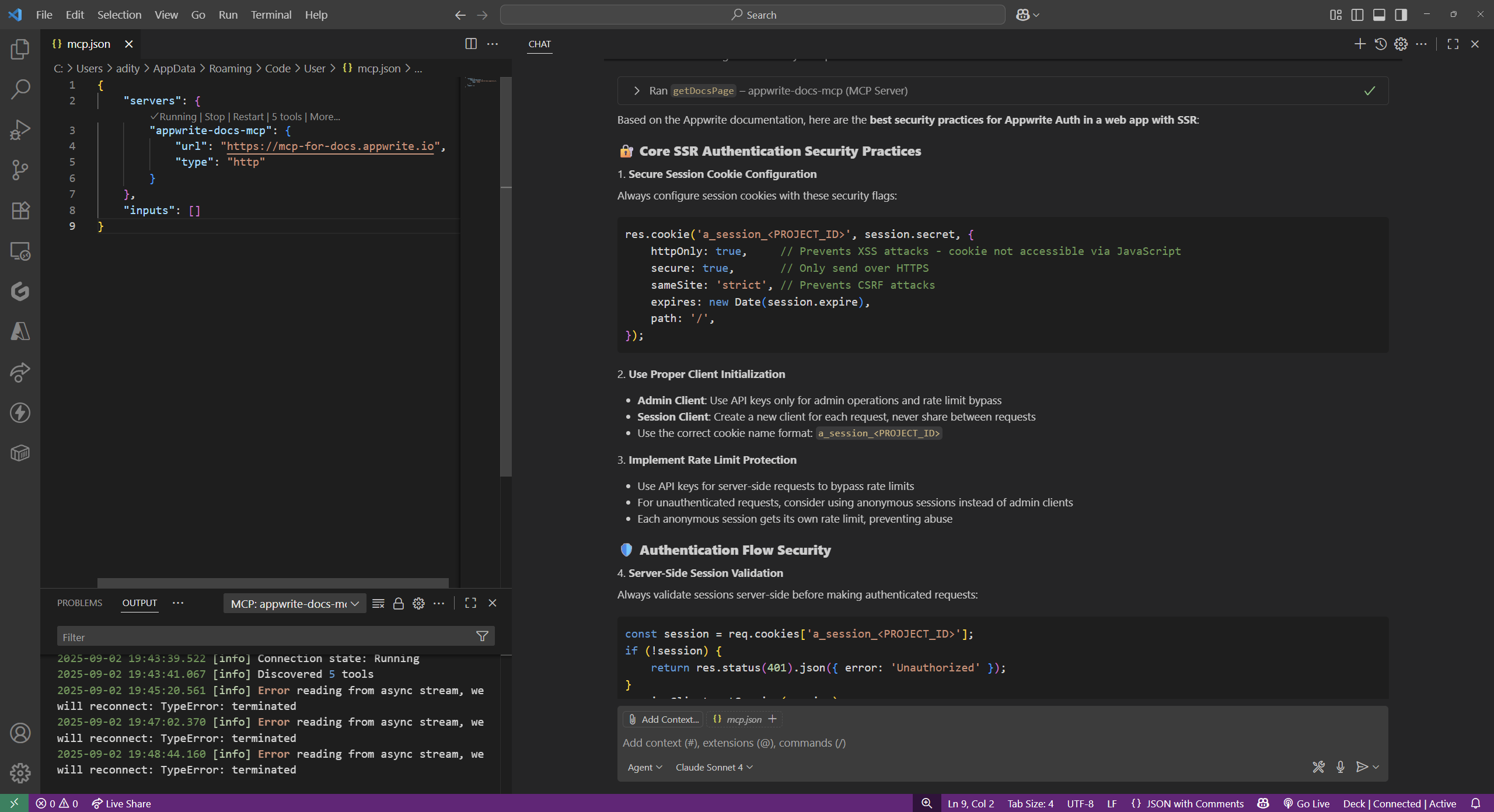Show the 5 tools codelens

287,117
